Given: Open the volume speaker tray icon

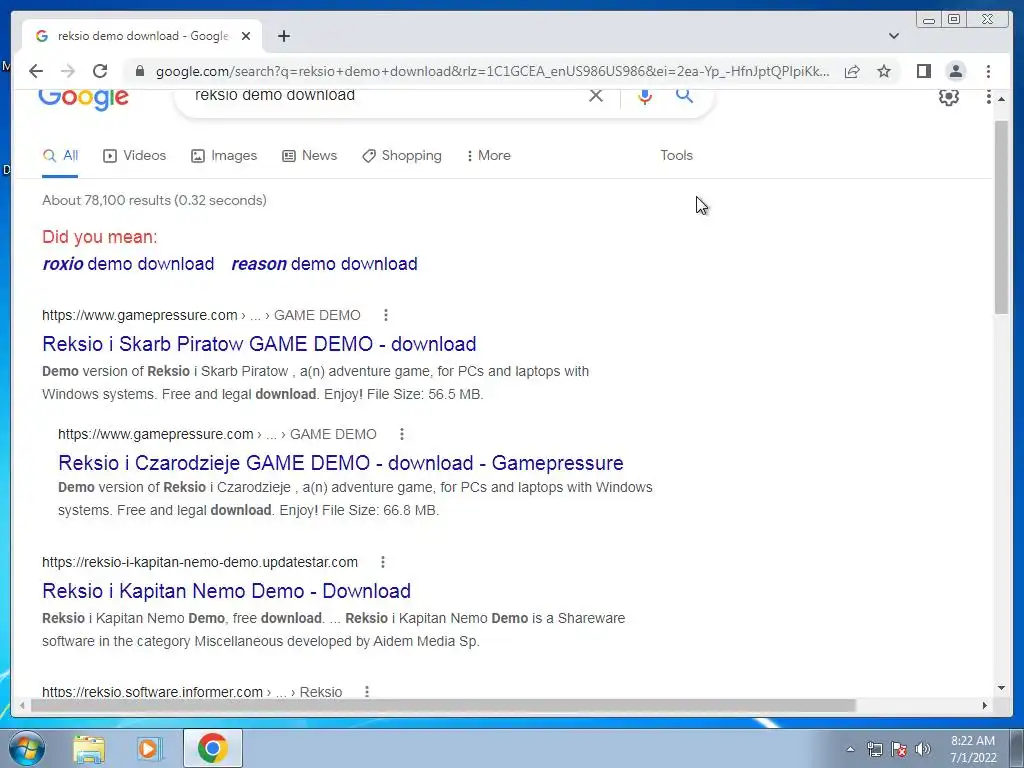Looking at the screenshot, I should pos(923,749).
